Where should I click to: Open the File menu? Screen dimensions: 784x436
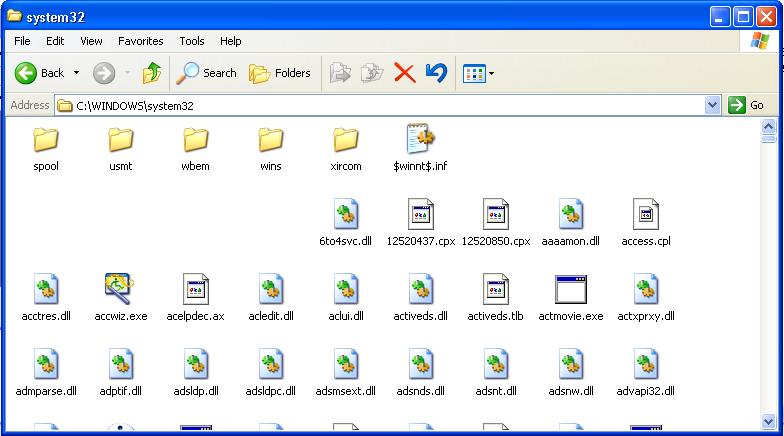22,41
